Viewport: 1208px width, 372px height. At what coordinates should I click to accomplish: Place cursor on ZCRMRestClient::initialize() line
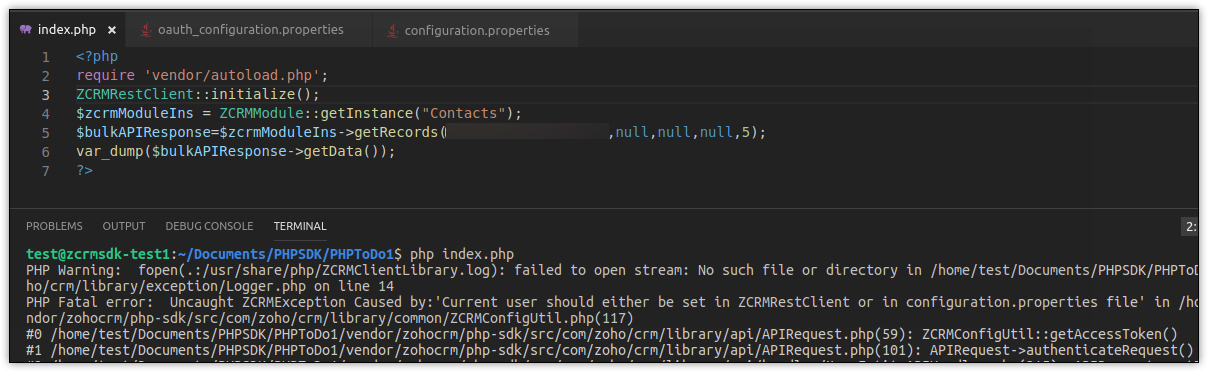click(198, 94)
